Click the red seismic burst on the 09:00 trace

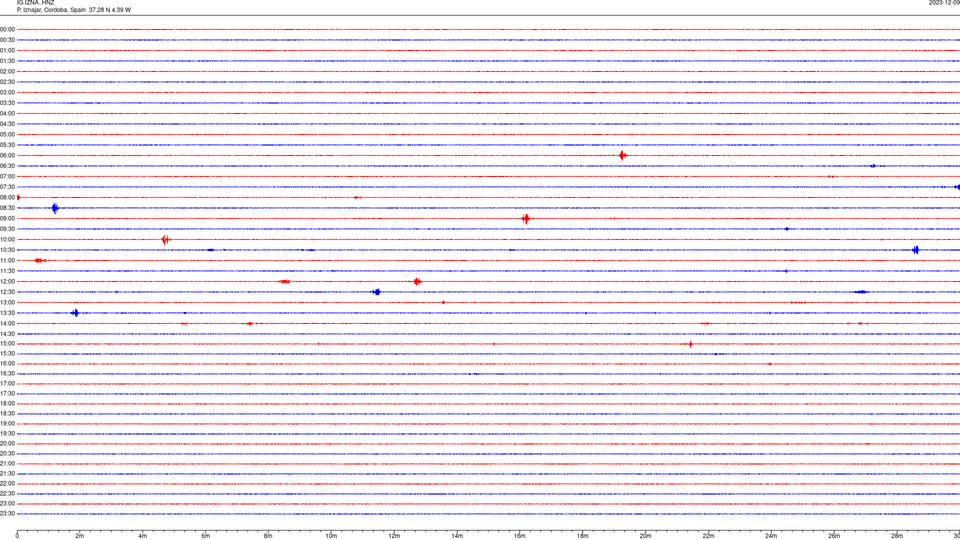click(x=525, y=219)
